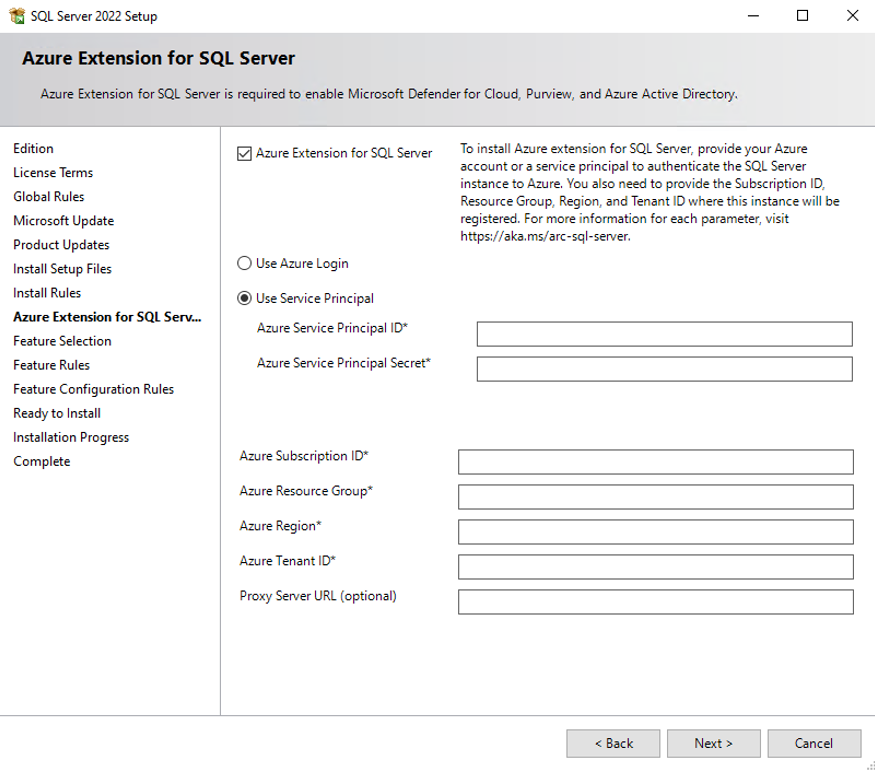
Task: Click the Install Setup Files step
Action: pyautogui.click(x=62, y=269)
